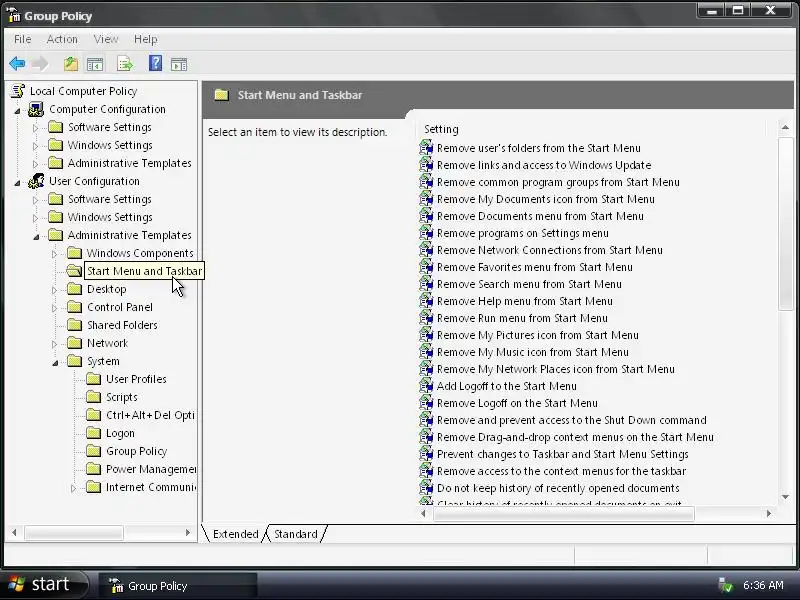800x600 pixels.
Task: Click the User Configuration icon
Action: point(36,181)
